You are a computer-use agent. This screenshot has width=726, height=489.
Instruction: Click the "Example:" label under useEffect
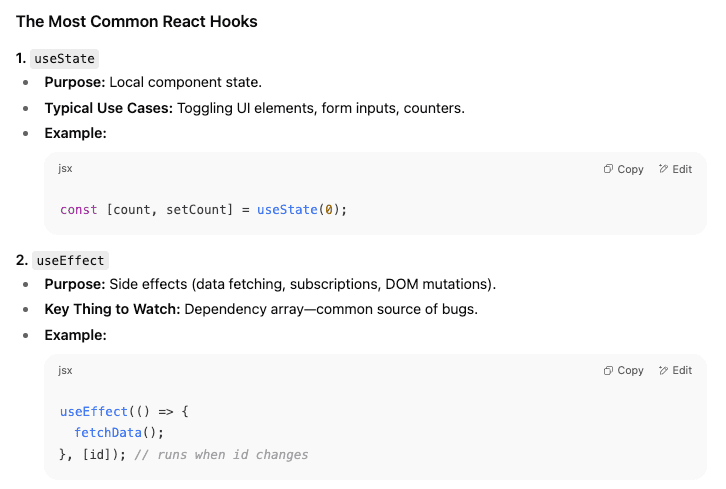point(75,335)
